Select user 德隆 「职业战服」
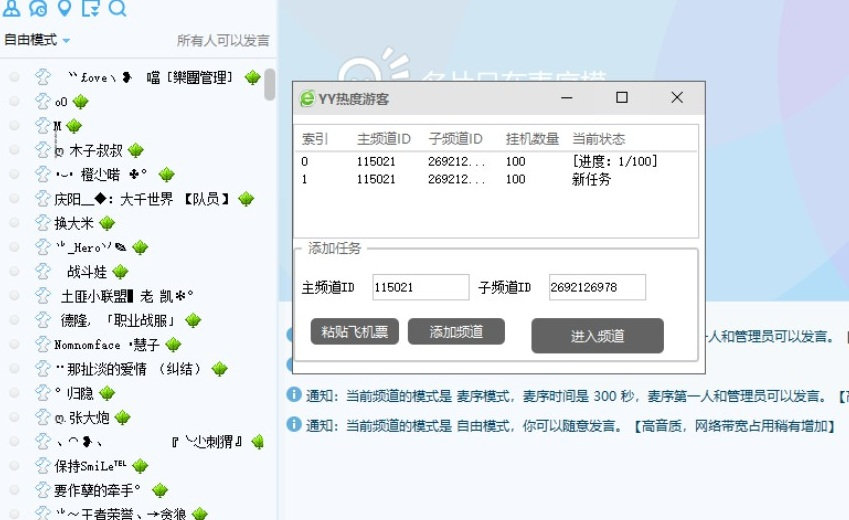The image size is (849, 520). click(119, 320)
